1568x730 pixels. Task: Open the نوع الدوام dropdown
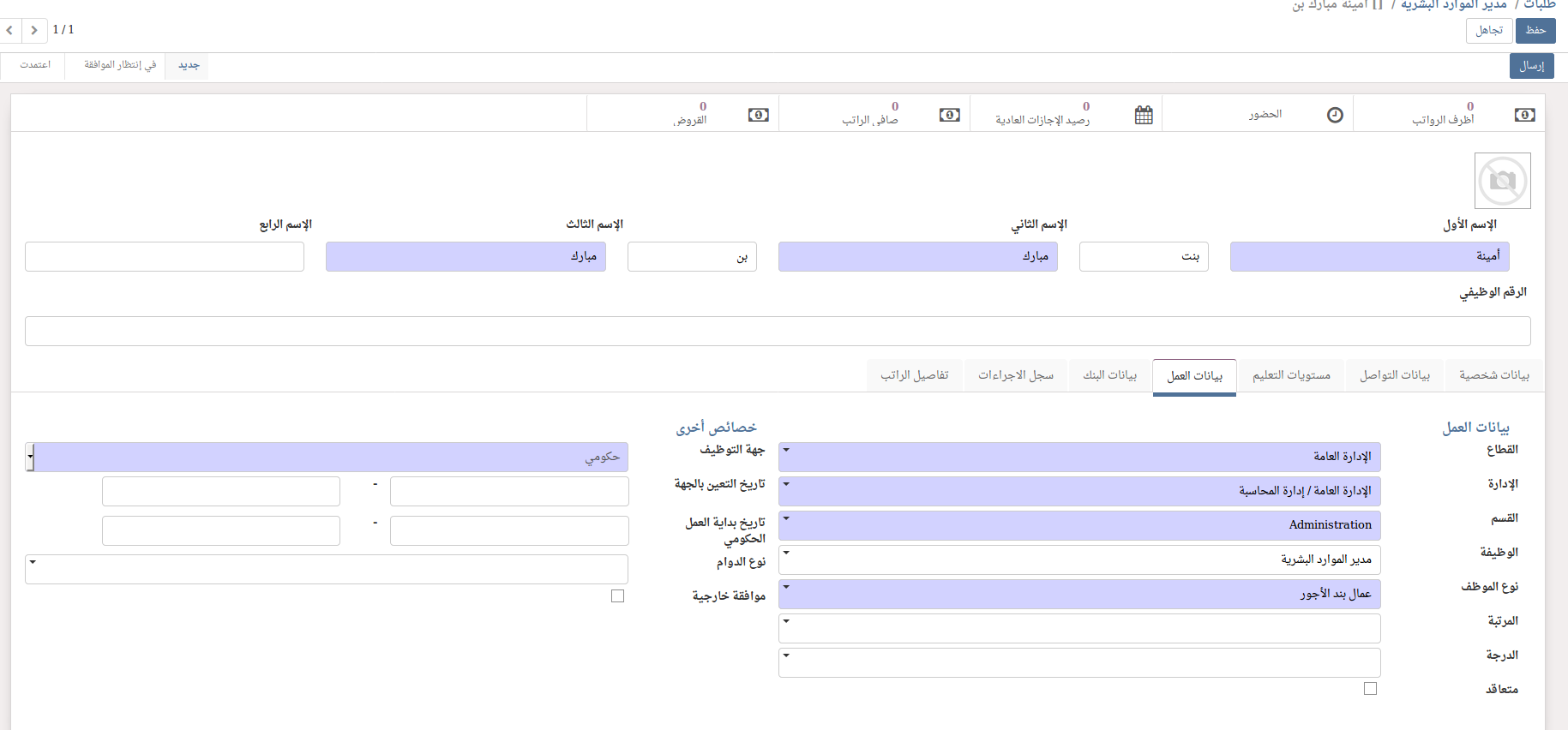326,569
